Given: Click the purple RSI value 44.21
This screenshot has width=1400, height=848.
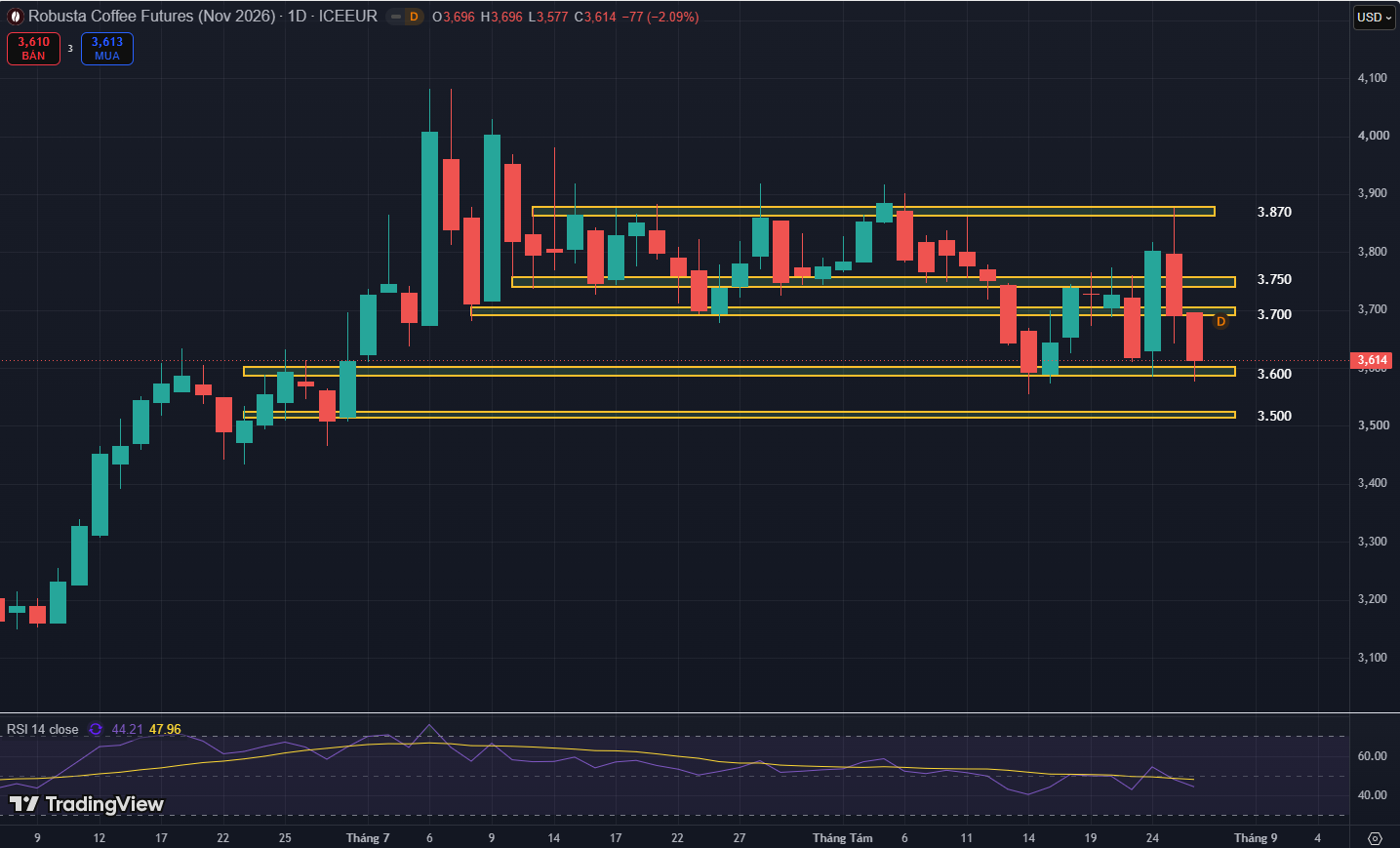Looking at the screenshot, I should pyautogui.click(x=128, y=729).
